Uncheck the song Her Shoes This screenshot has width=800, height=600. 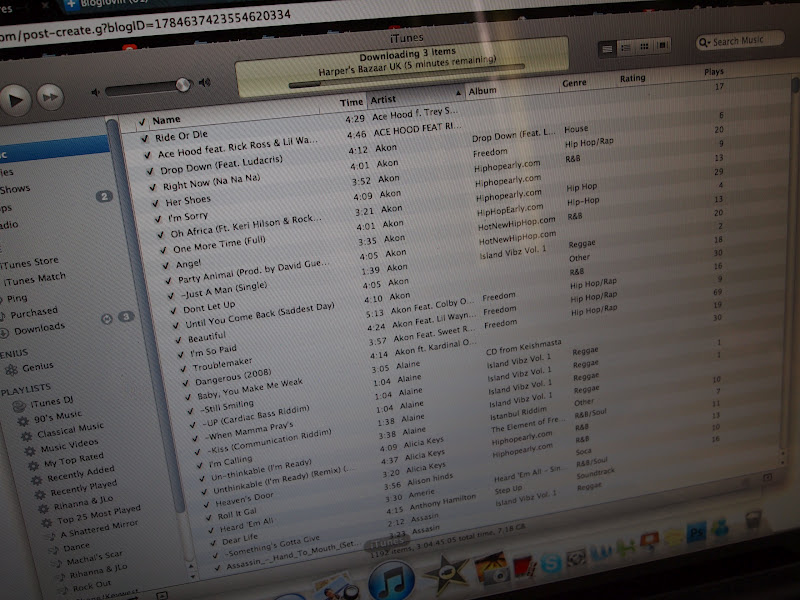156,203
